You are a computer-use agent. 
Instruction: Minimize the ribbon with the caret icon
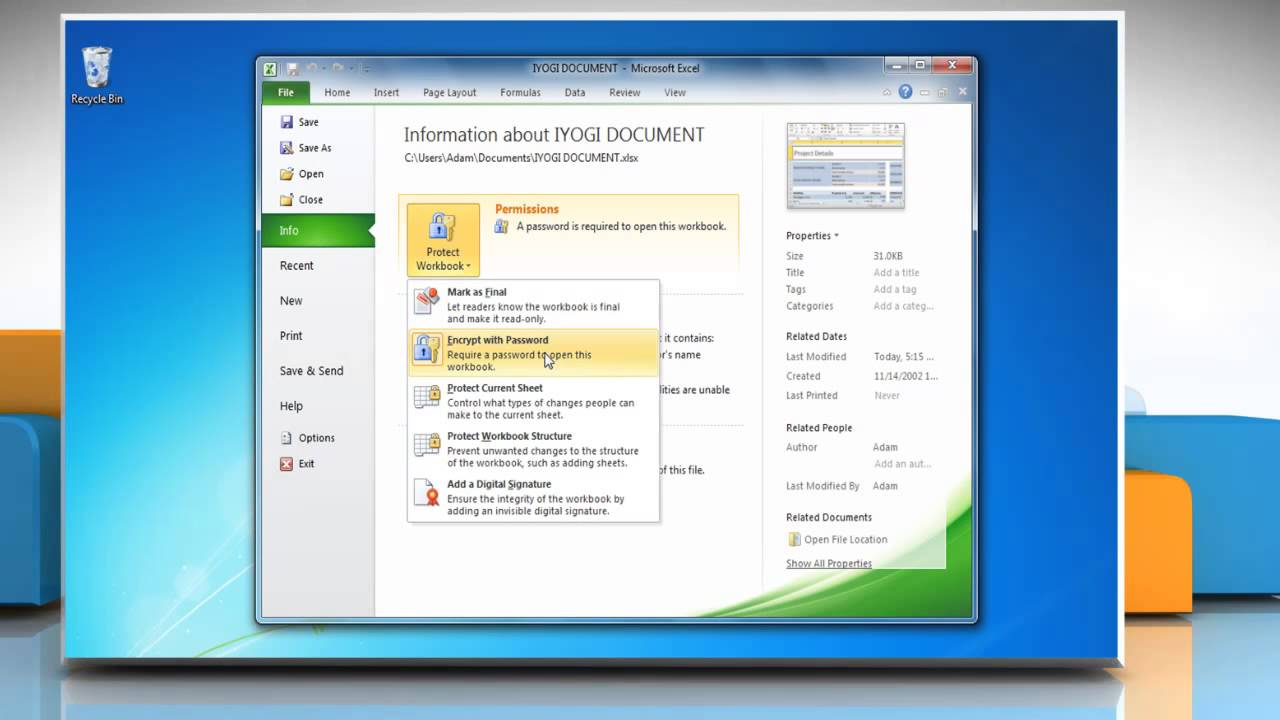click(x=886, y=92)
